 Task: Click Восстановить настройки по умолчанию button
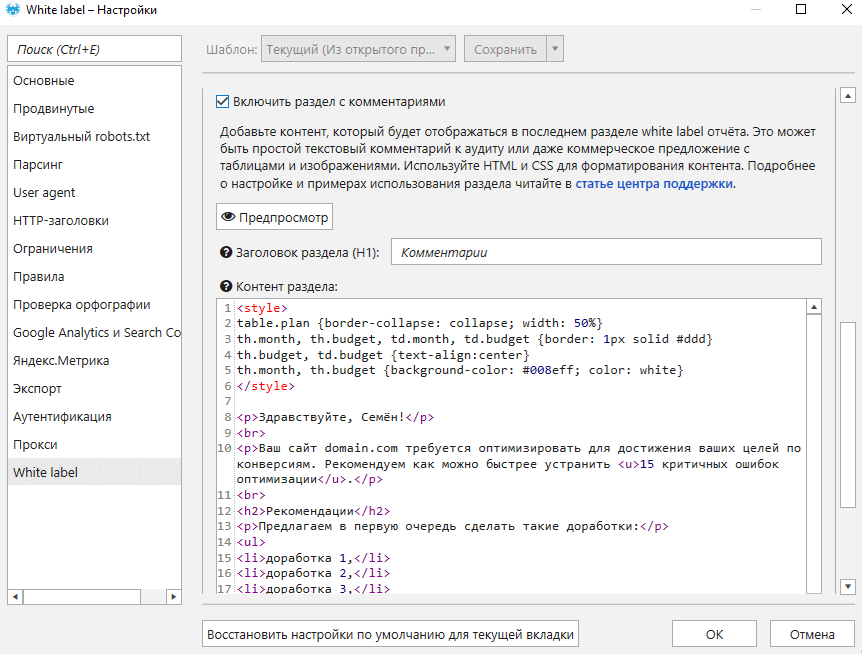[390, 634]
